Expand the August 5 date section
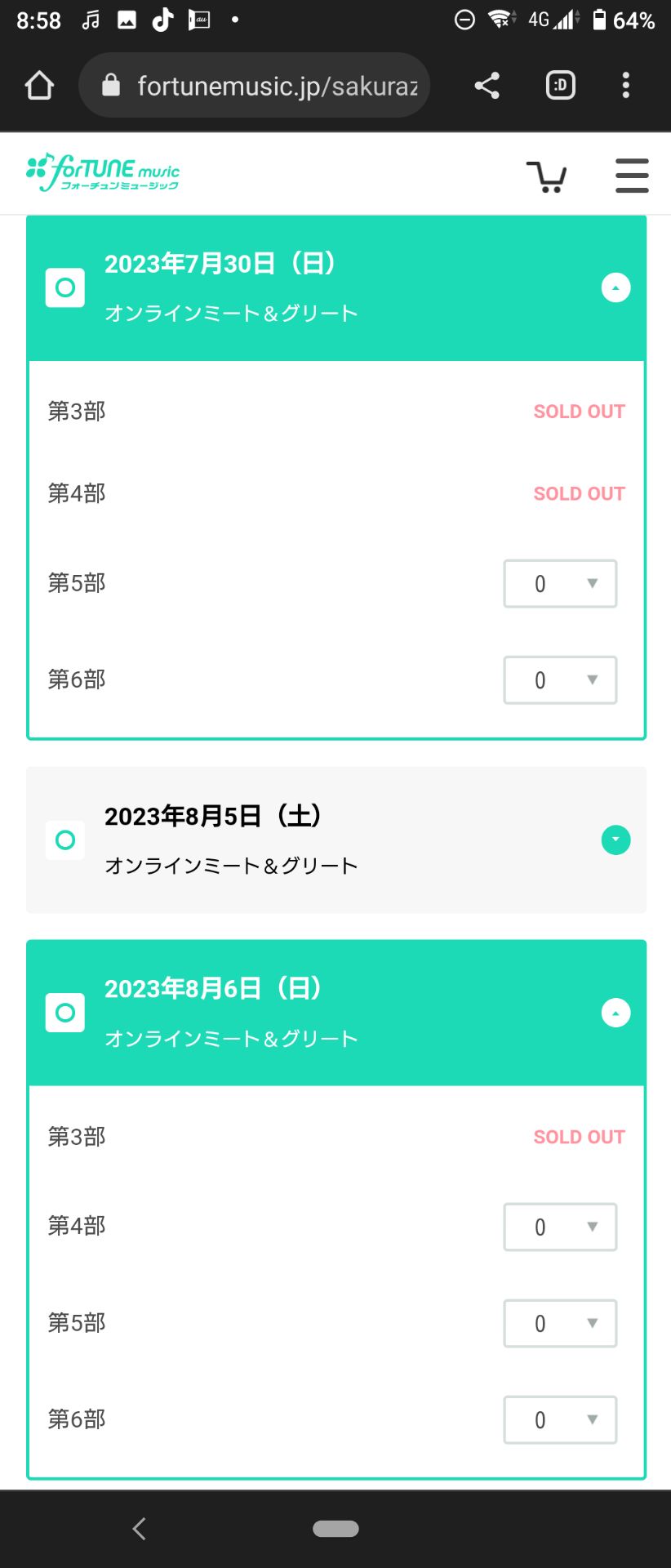The width and height of the screenshot is (671, 1568). coord(615,840)
